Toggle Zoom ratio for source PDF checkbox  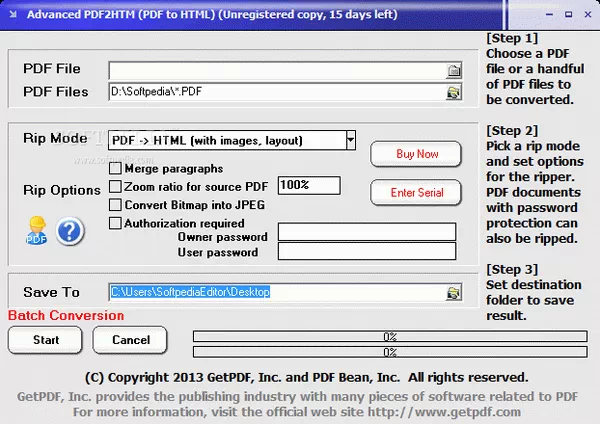click(x=115, y=187)
